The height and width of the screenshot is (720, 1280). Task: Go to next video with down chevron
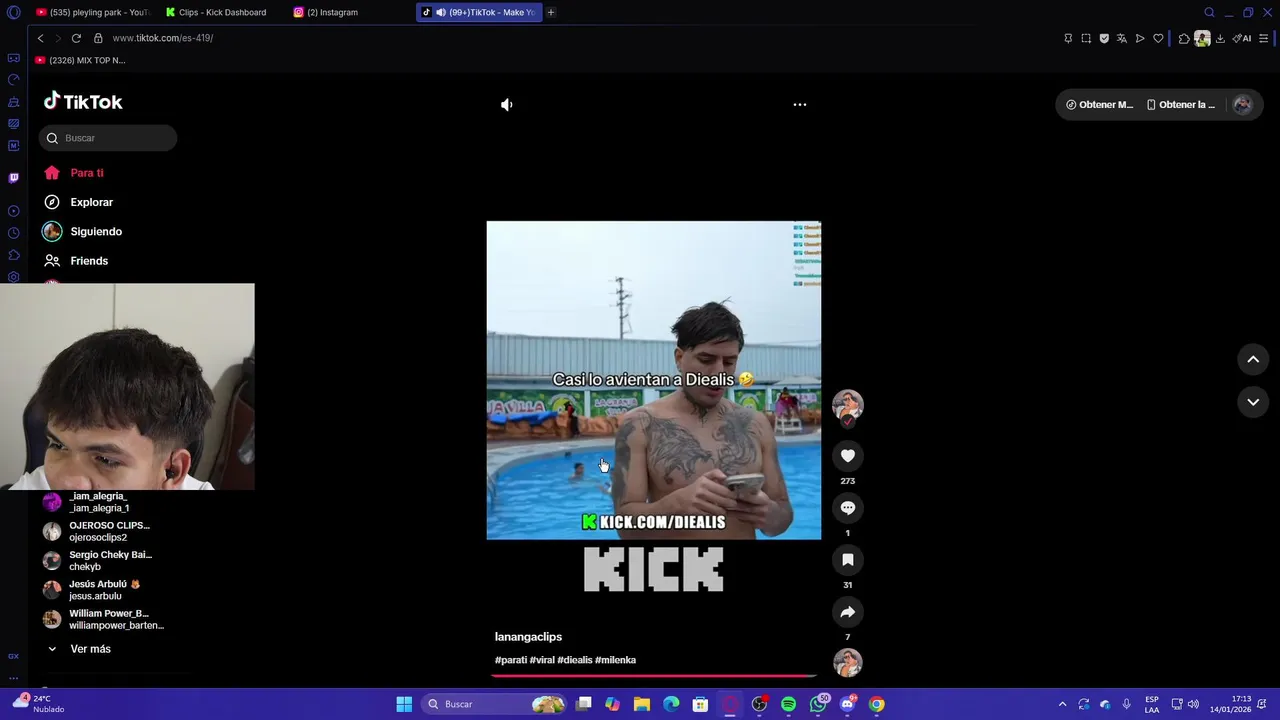tap(1253, 402)
